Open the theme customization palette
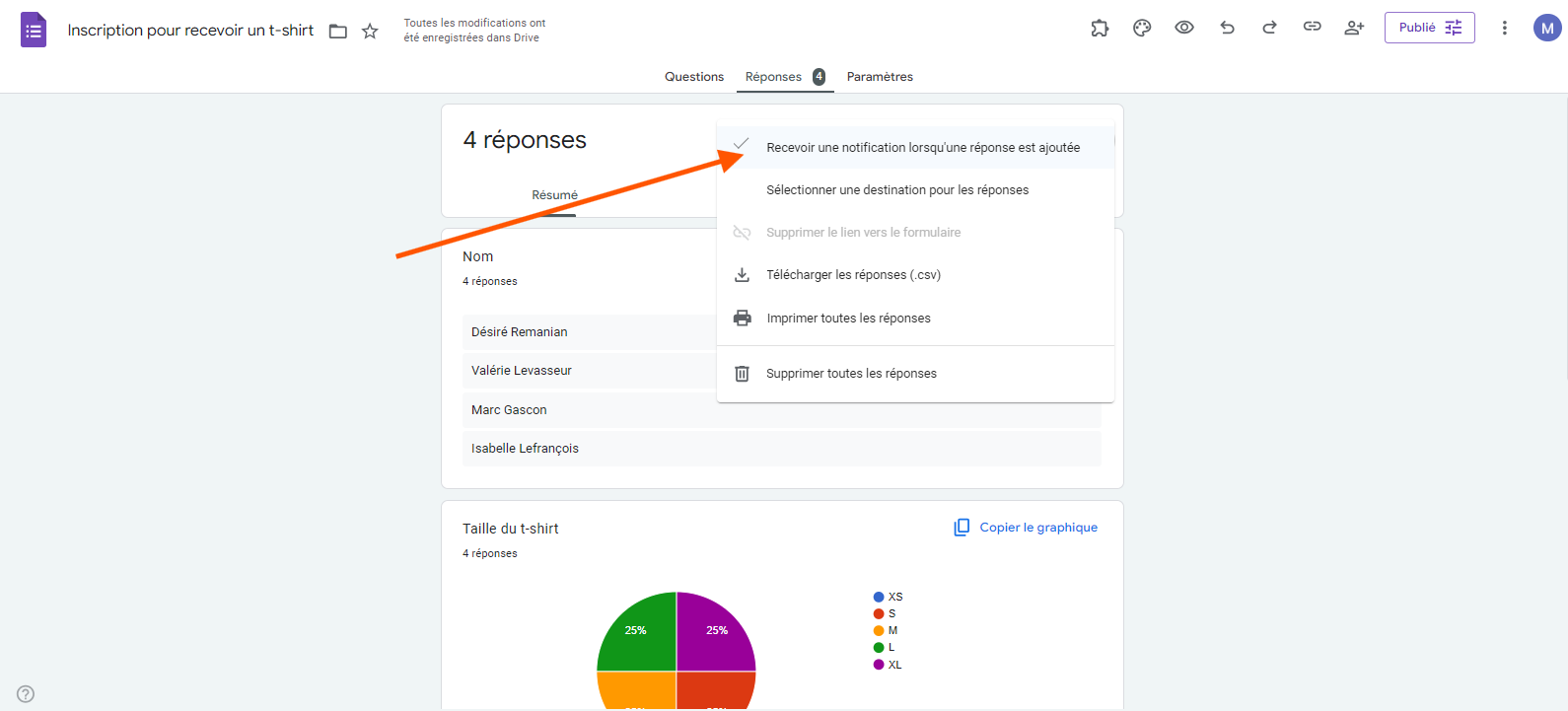This screenshot has width=1568, height=711. point(1142,29)
